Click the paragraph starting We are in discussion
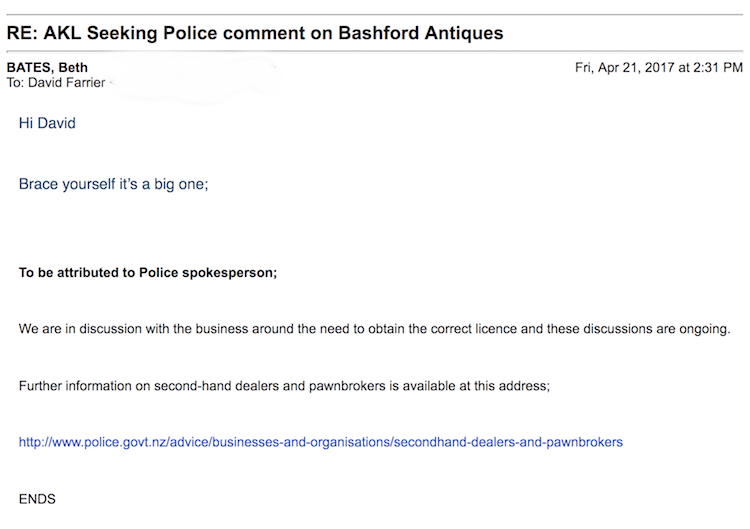 [x=375, y=329]
